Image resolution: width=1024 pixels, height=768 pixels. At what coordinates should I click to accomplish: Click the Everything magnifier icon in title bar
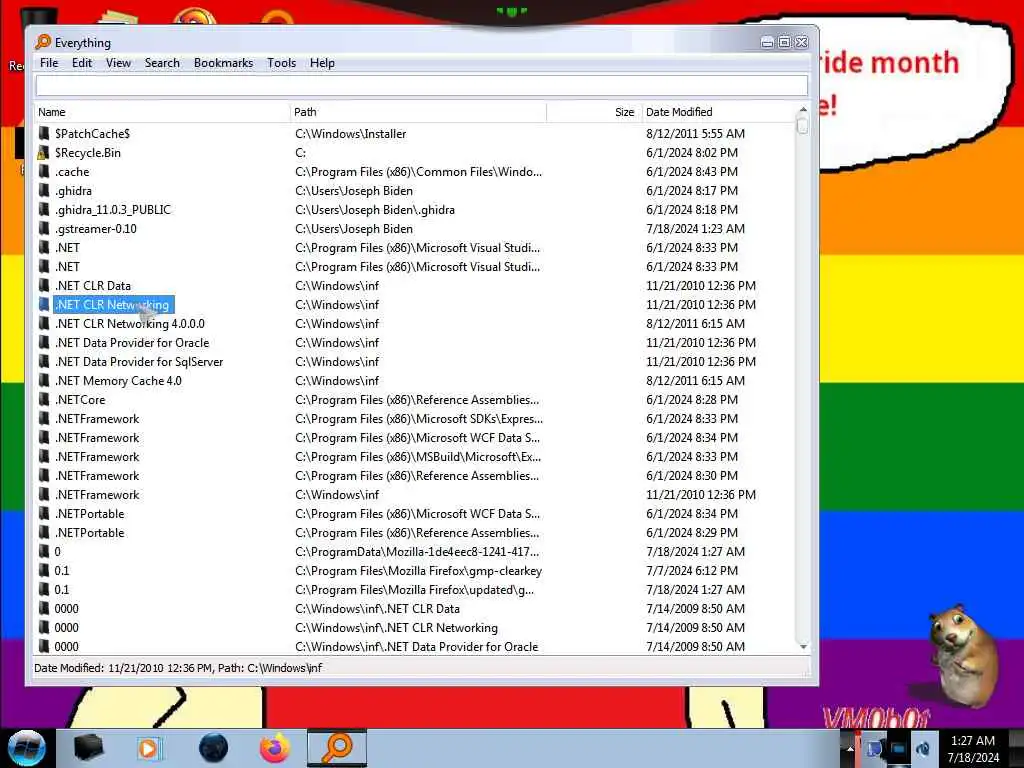click(42, 42)
